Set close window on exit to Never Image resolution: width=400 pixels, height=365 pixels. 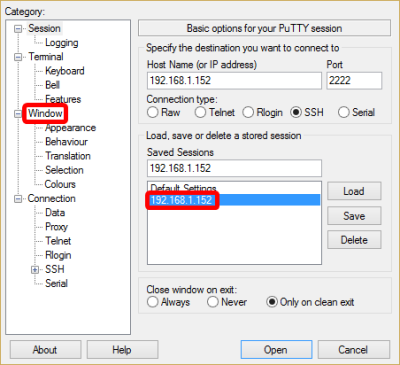[213, 302]
